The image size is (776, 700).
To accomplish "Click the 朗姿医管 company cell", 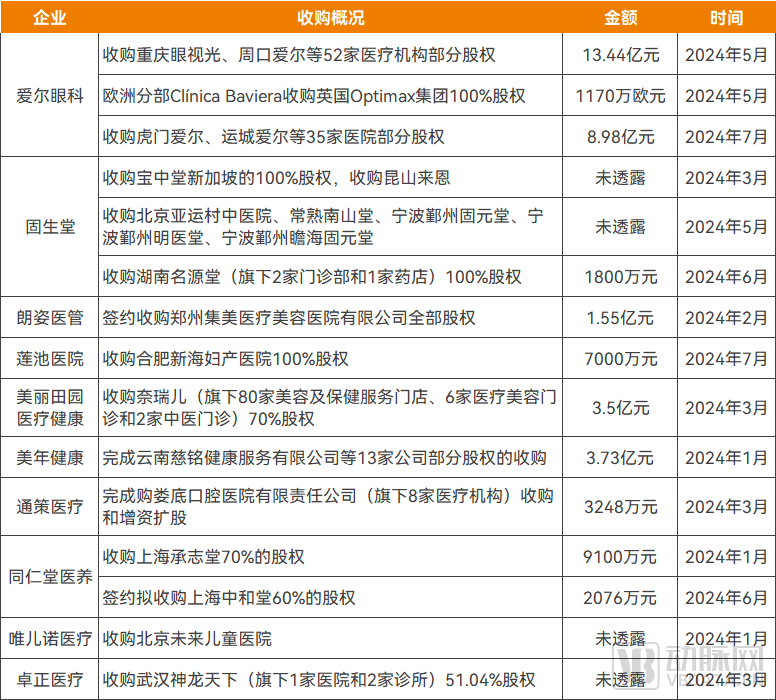I will click(49, 318).
